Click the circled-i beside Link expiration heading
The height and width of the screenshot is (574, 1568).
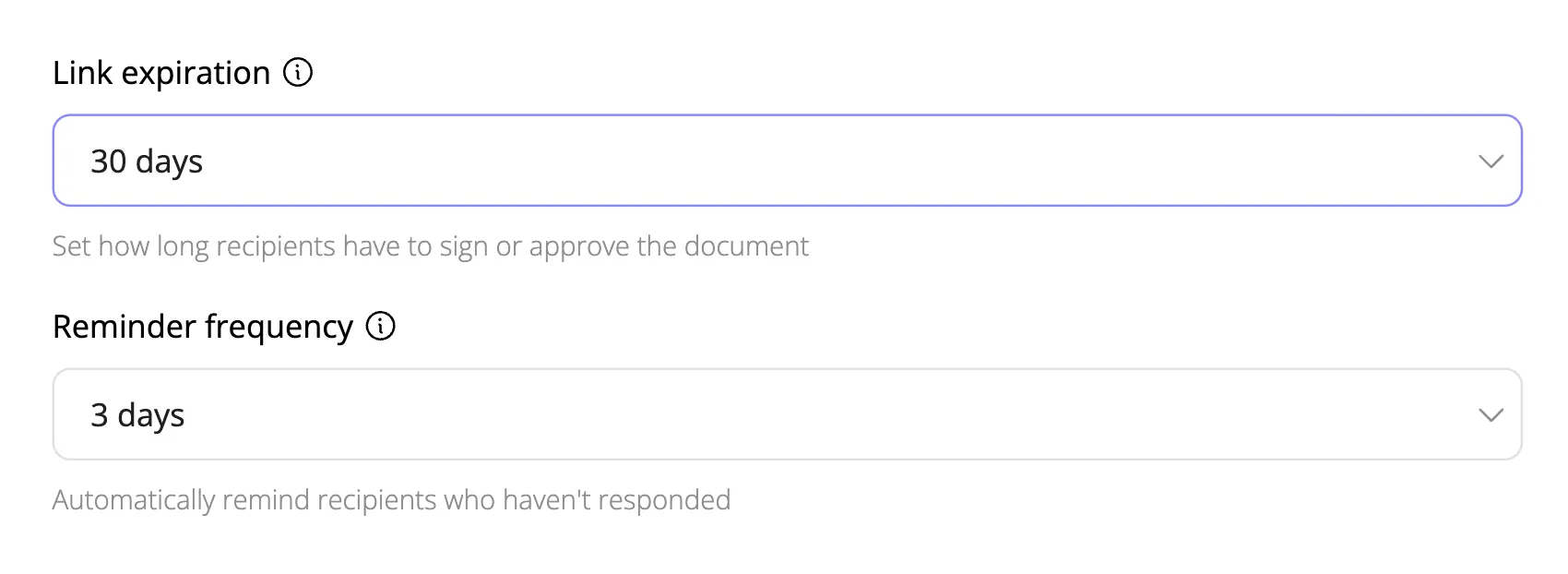pyautogui.click(x=298, y=71)
